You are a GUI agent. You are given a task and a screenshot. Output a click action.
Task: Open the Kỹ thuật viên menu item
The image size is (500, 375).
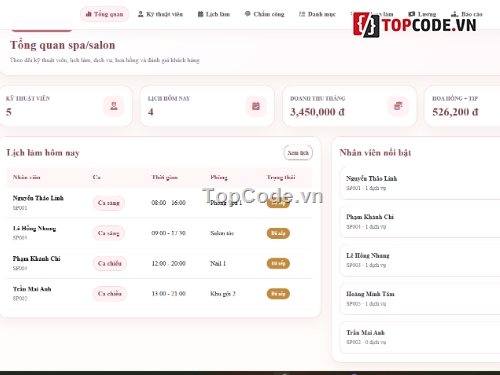click(160, 14)
